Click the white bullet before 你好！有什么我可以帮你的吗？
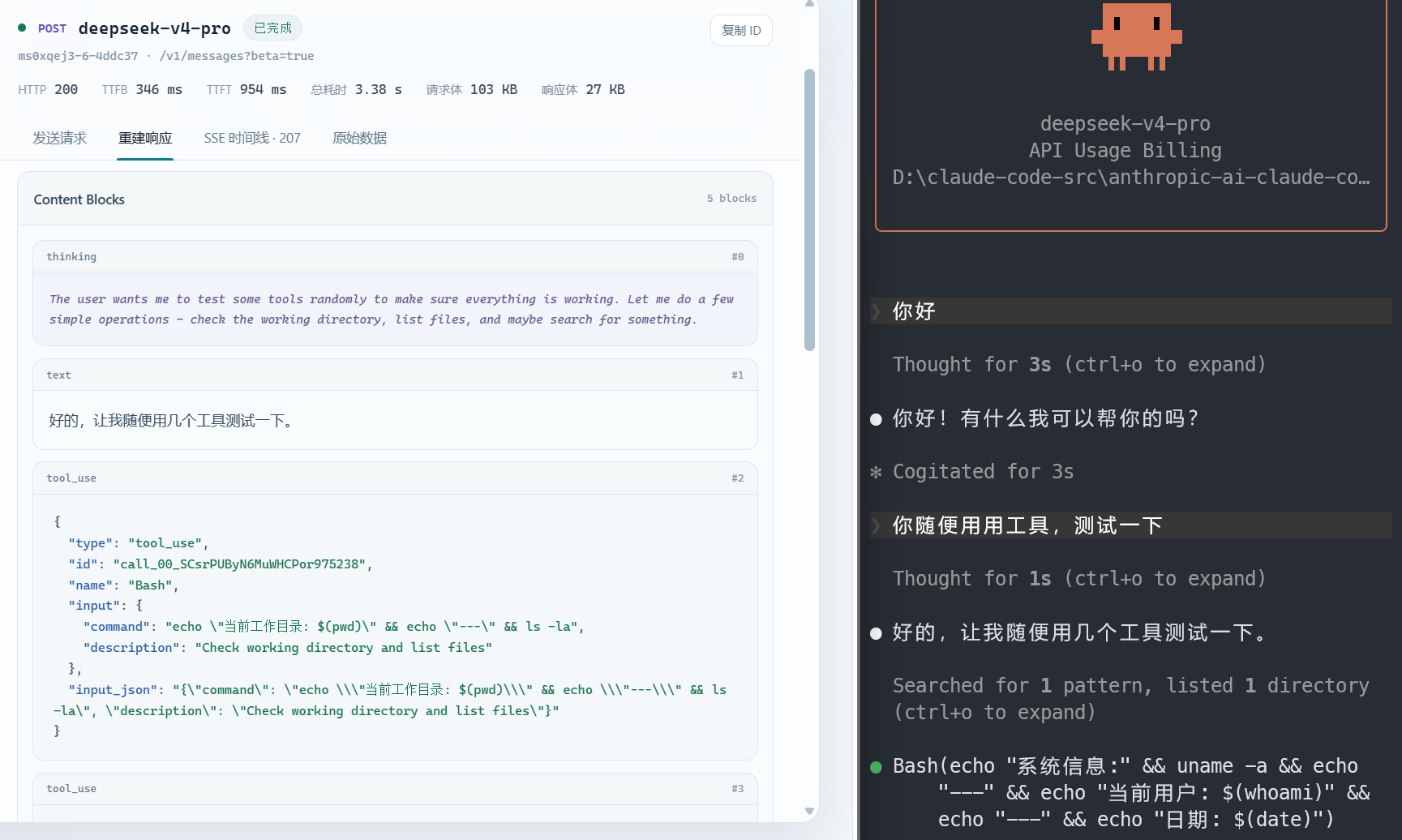This screenshot has height=840, width=1402. coord(876,419)
